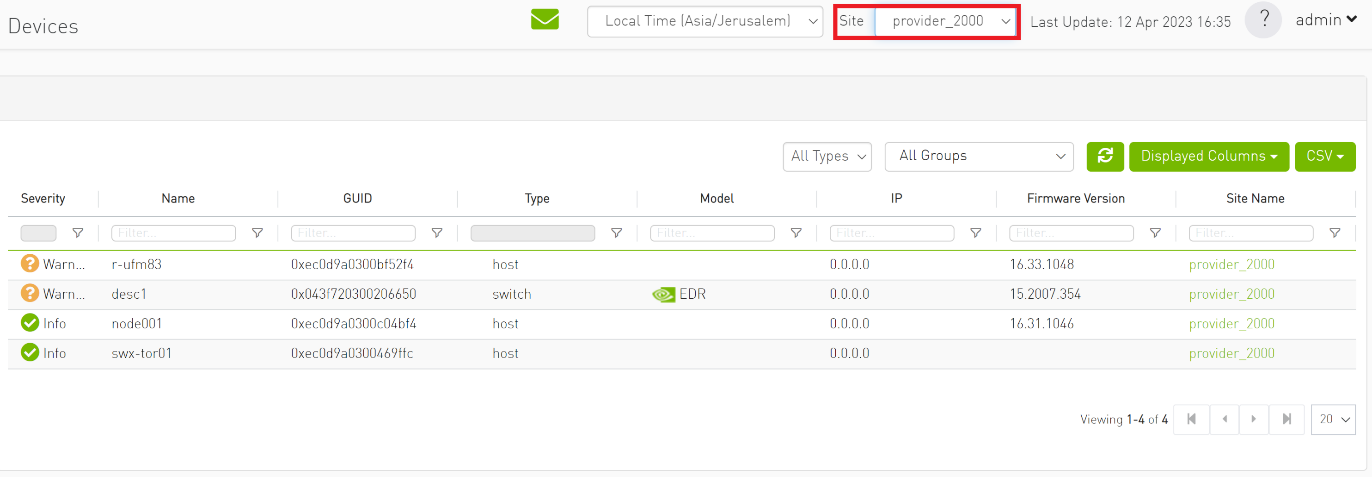Click the Firmware Version filter input field
The height and width of the screenshot is (477, 1372).
[x=1071, y=233]
